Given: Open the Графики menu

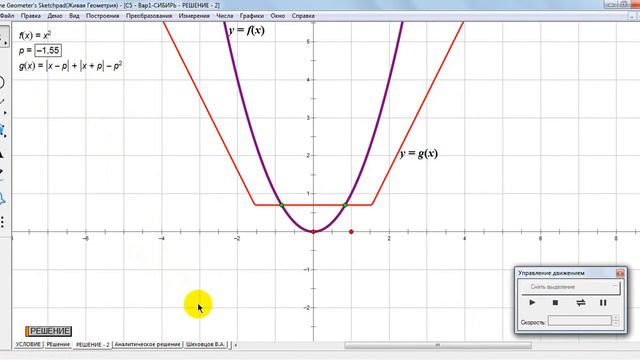Looking at the screenshot, I should (252, 16).
